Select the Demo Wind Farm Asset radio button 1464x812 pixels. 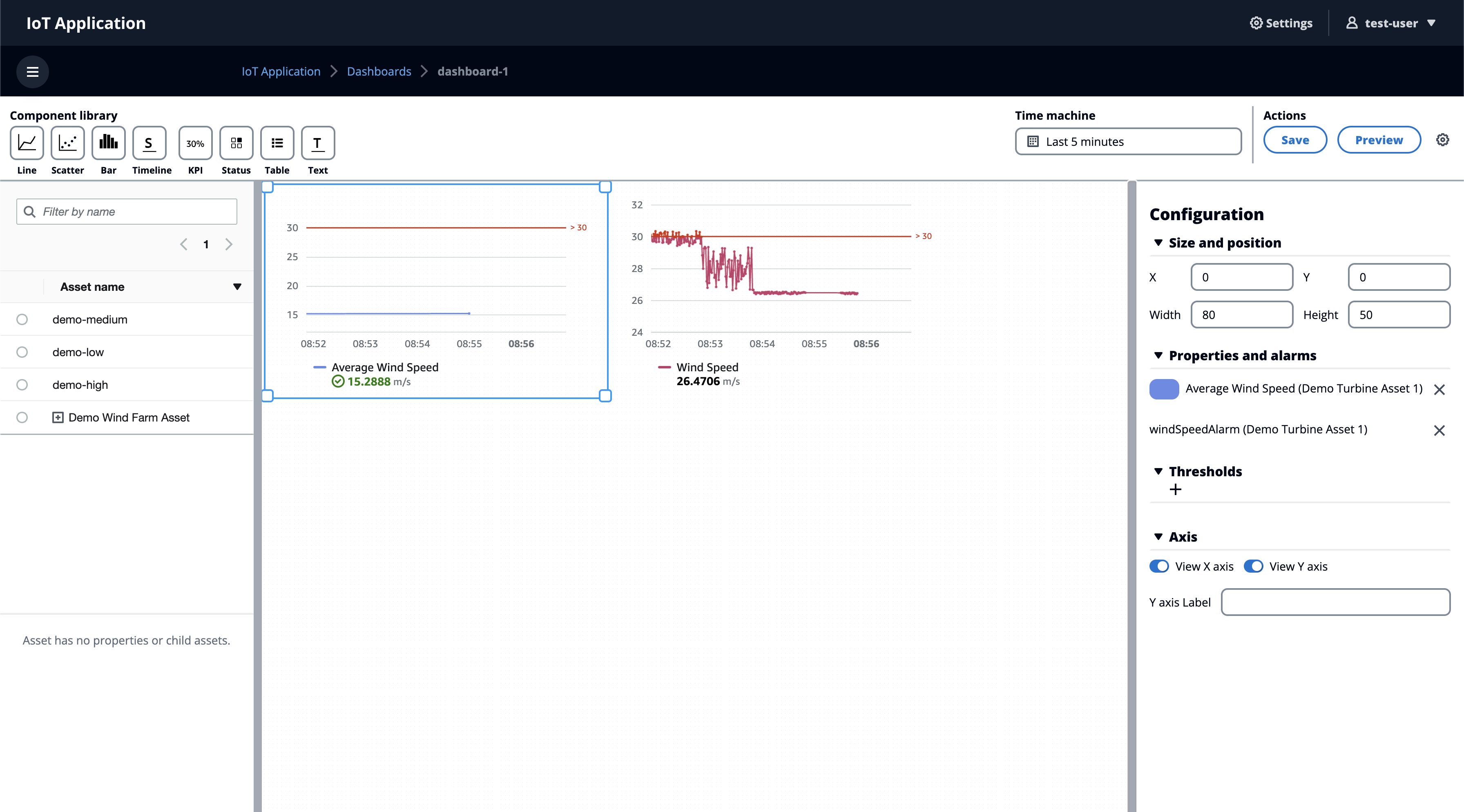[x=22, y=418]
